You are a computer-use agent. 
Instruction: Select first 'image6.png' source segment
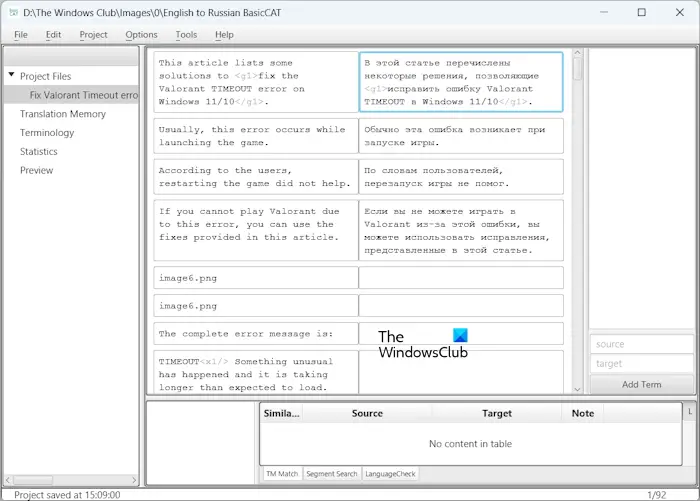(x=256, y=278)
